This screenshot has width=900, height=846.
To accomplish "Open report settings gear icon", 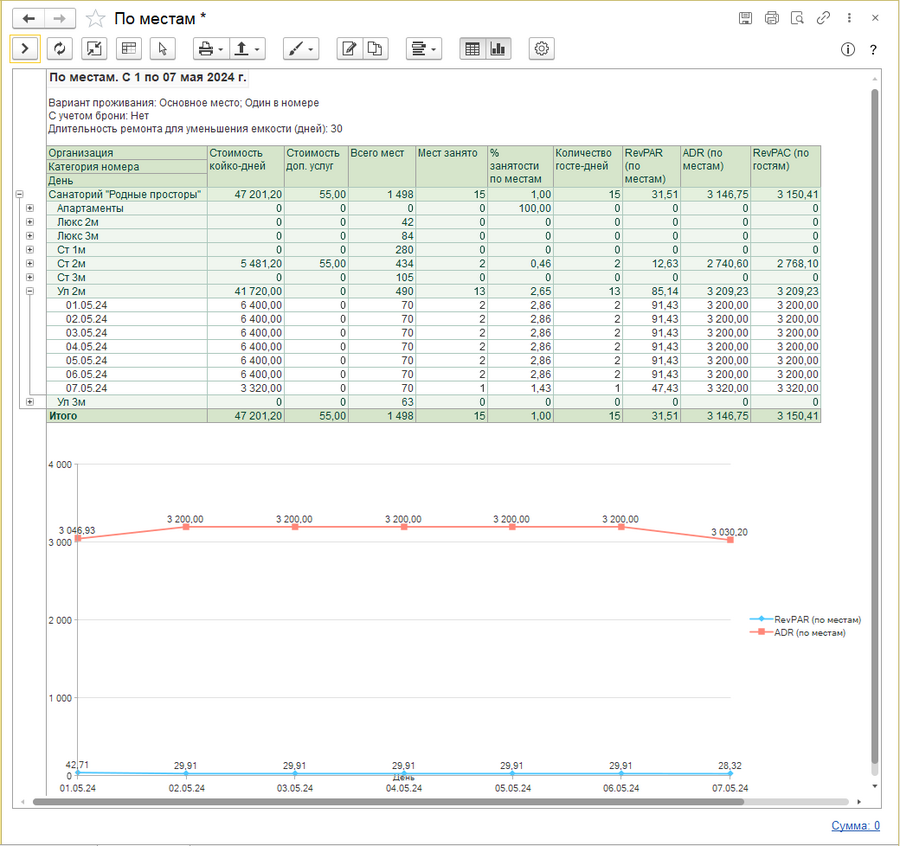I will pyautogui.click(x=542, y=48).
